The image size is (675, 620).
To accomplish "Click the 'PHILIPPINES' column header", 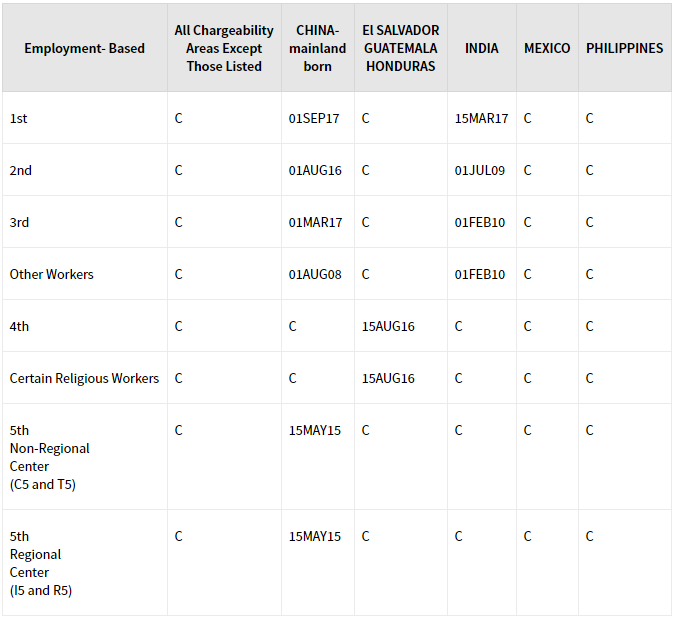I will (625, 48).
